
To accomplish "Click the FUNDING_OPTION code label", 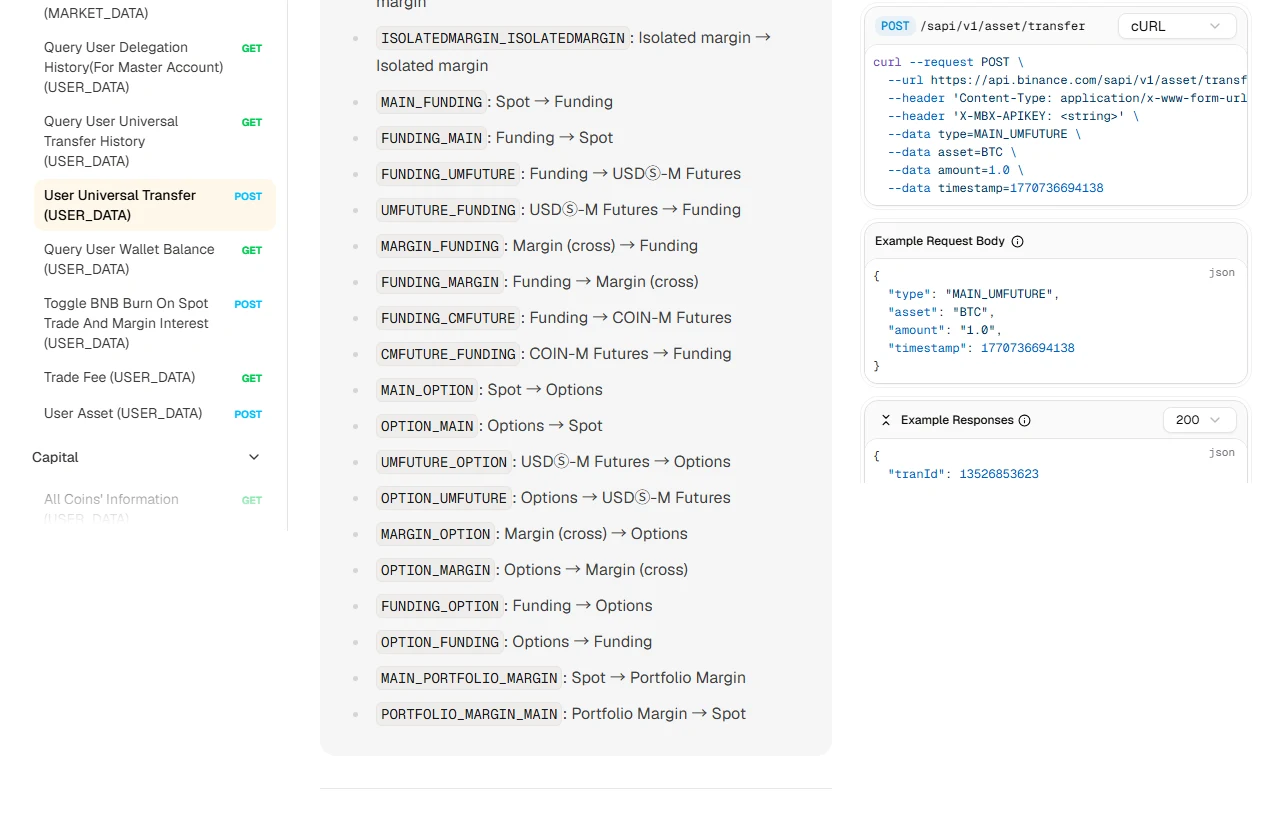I will (x=440, y=606).
